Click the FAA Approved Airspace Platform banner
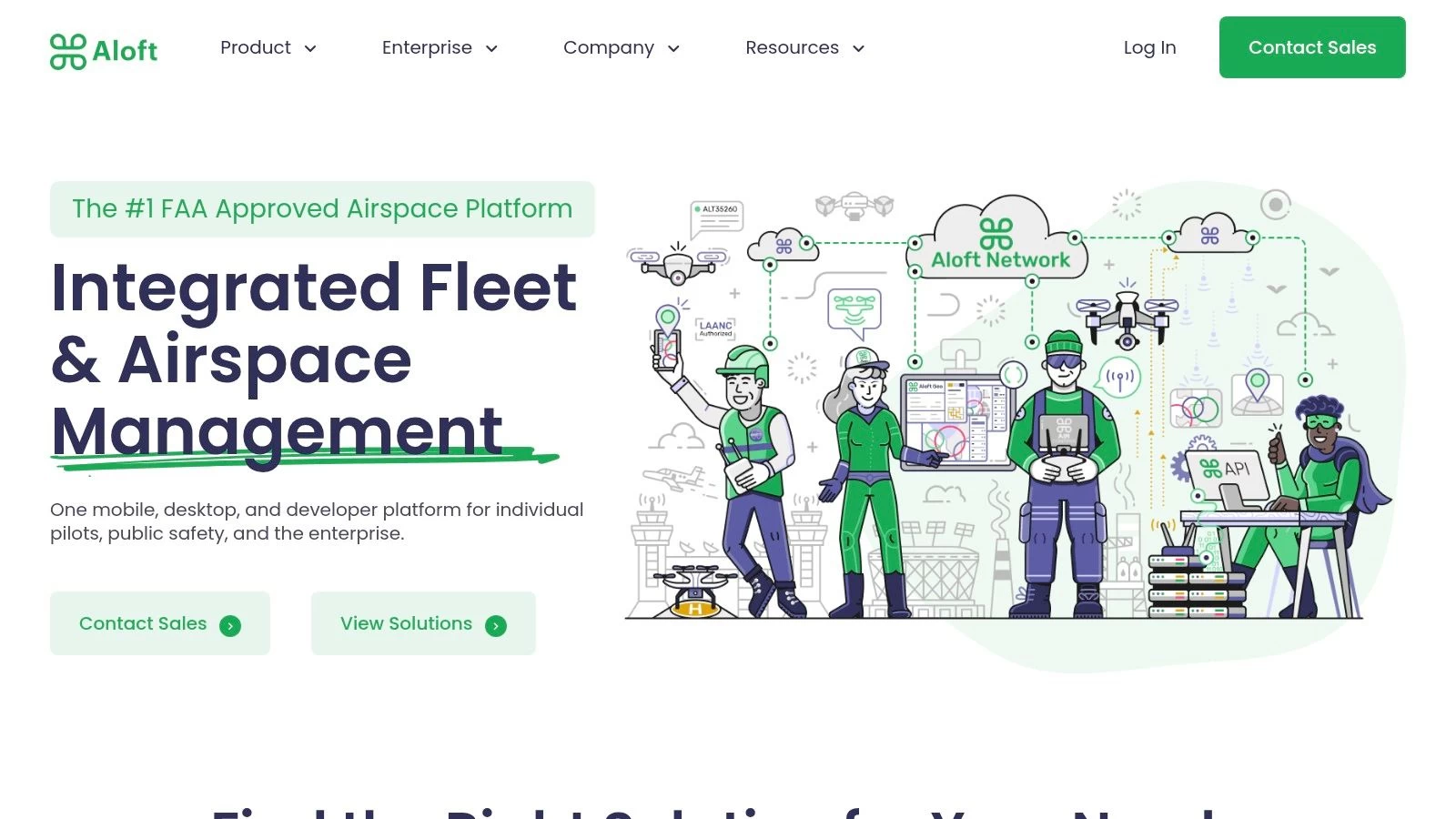Screen dimensions: 1456x819 (322, 209)
